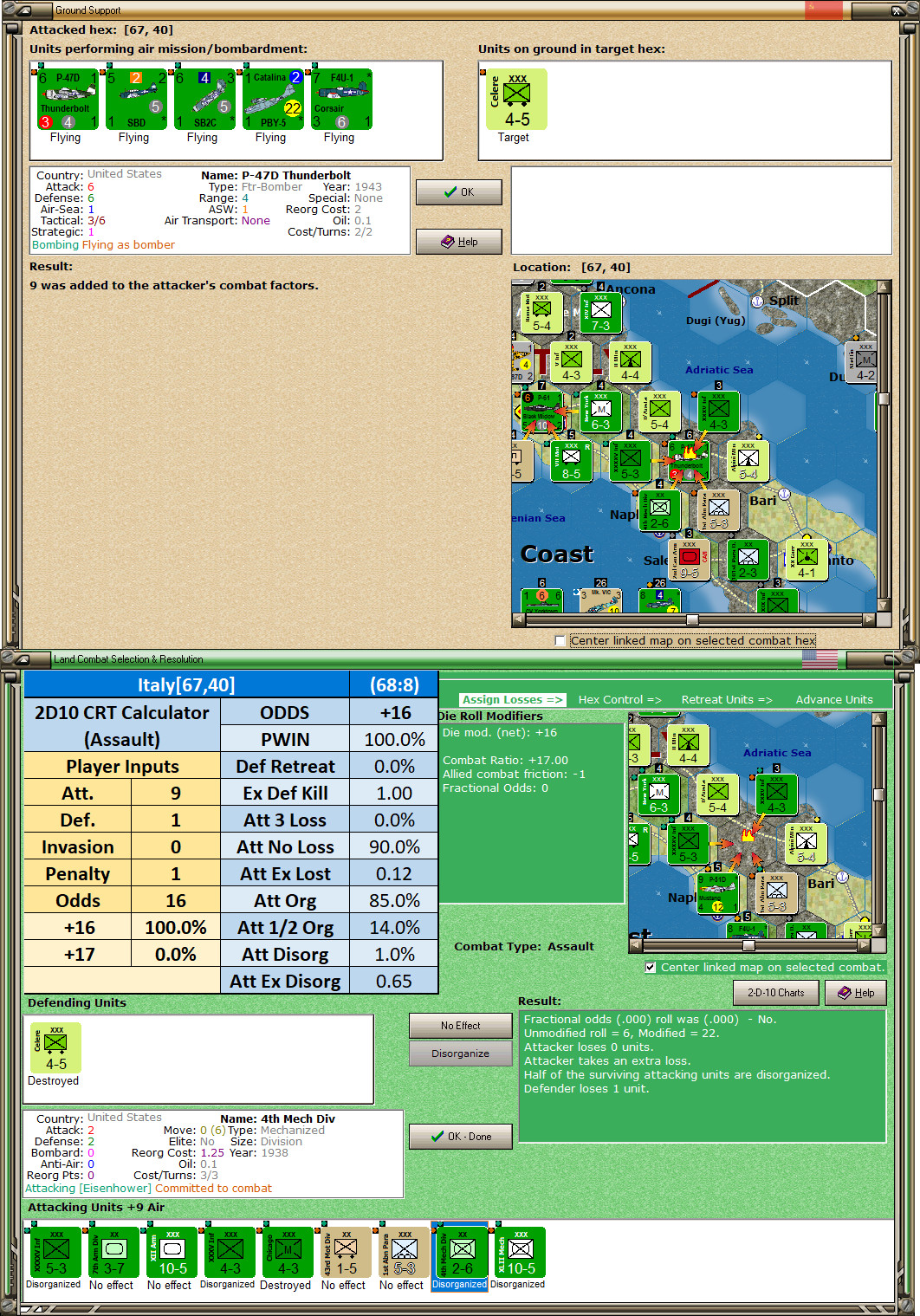Click the Ground Support map vertical scroll thumb
920x1316 pixels.
point(884,399)
